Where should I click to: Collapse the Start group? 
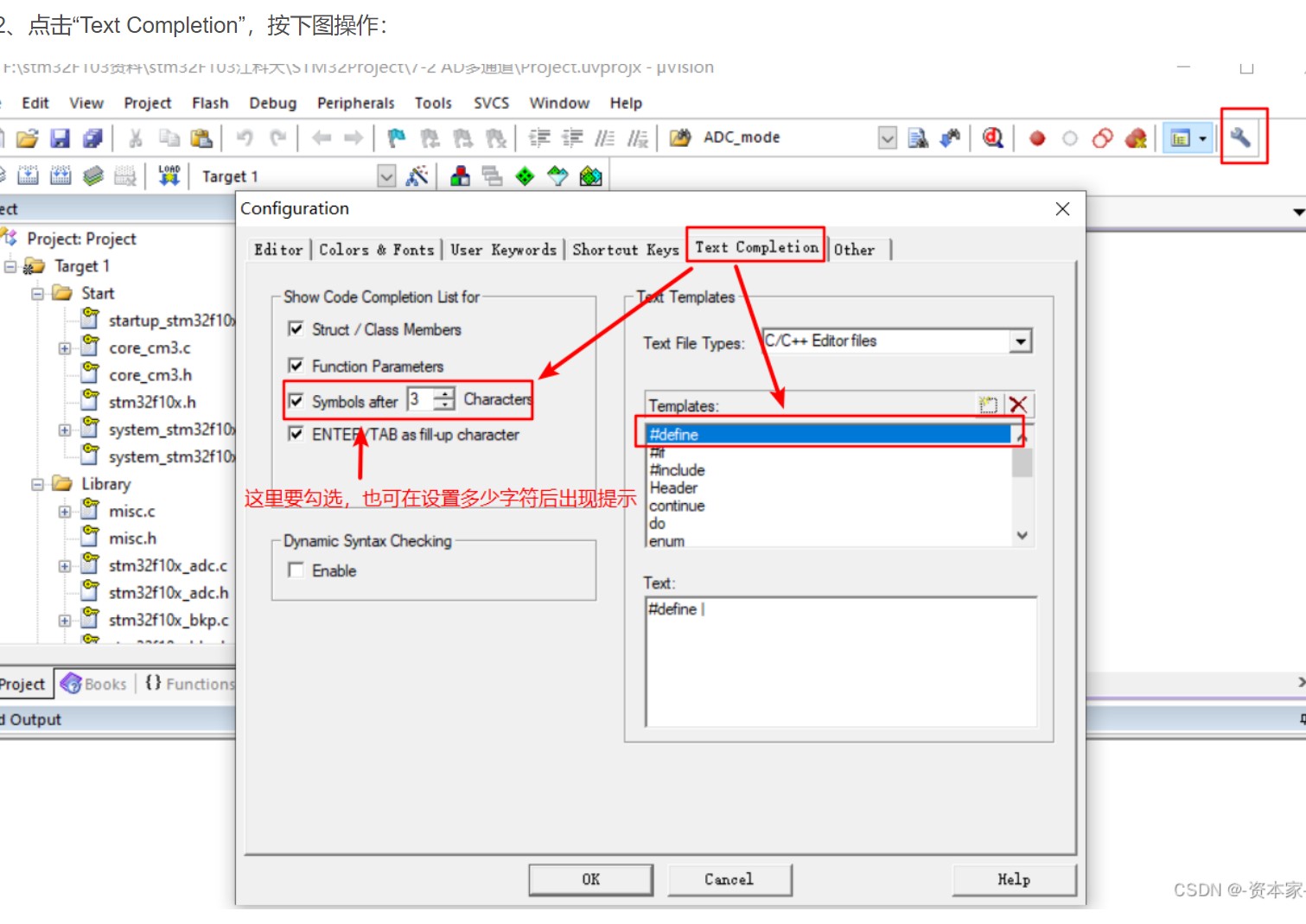click(x=38, y=294)
